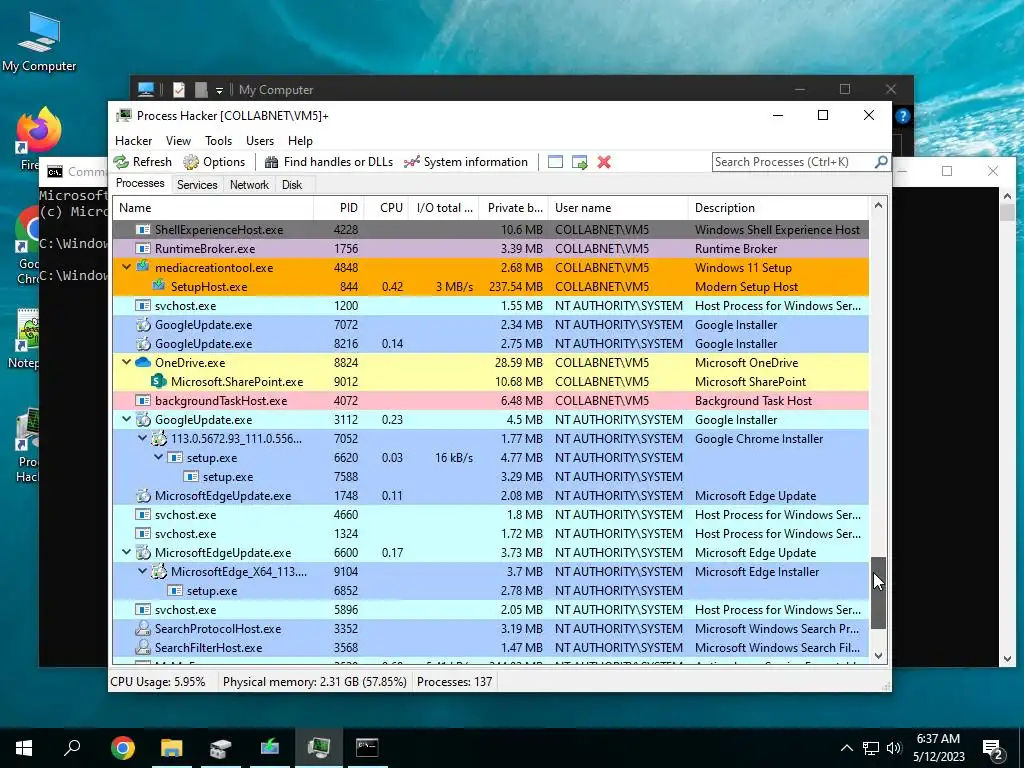Collapse the 113.0.5672.93 Chrome installer node

[142, 438]
